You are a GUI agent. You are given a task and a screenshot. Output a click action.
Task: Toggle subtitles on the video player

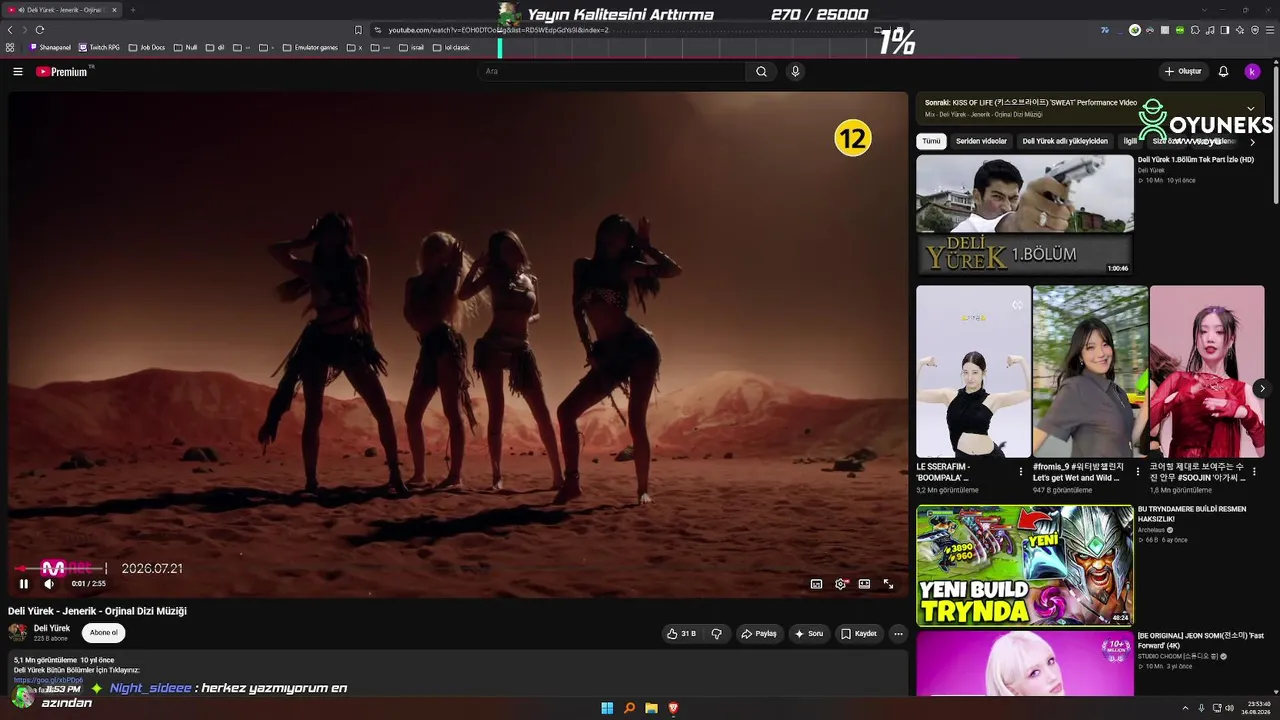[x=816, y=584]
